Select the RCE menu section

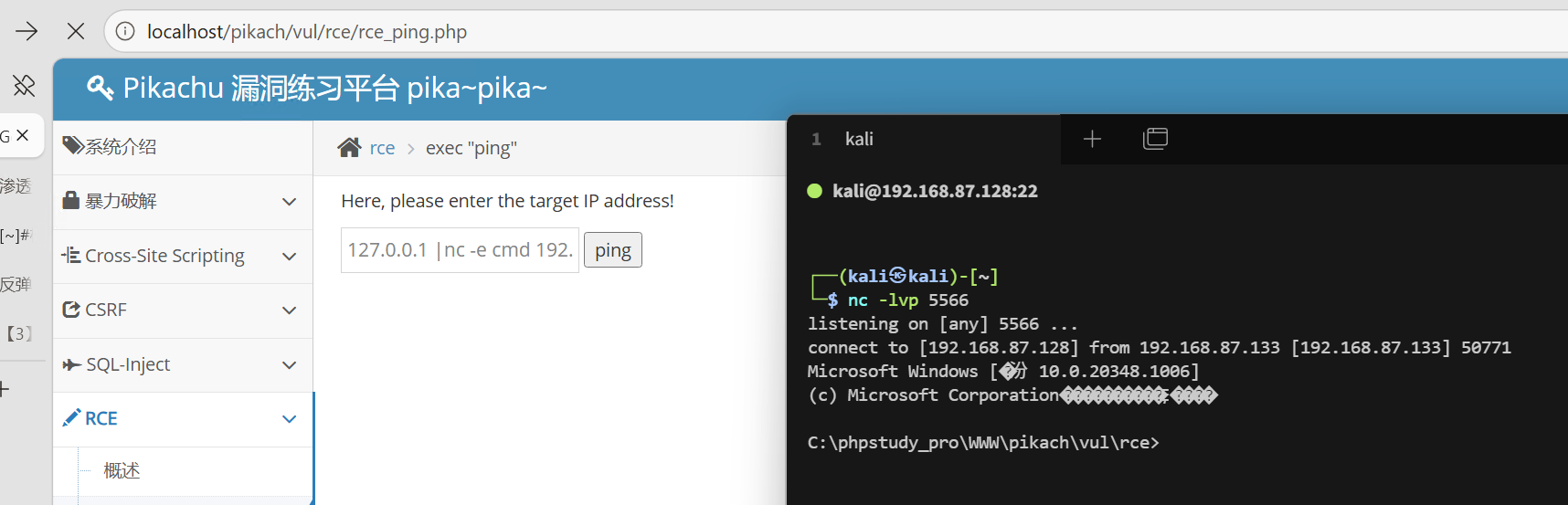point(183,419)
